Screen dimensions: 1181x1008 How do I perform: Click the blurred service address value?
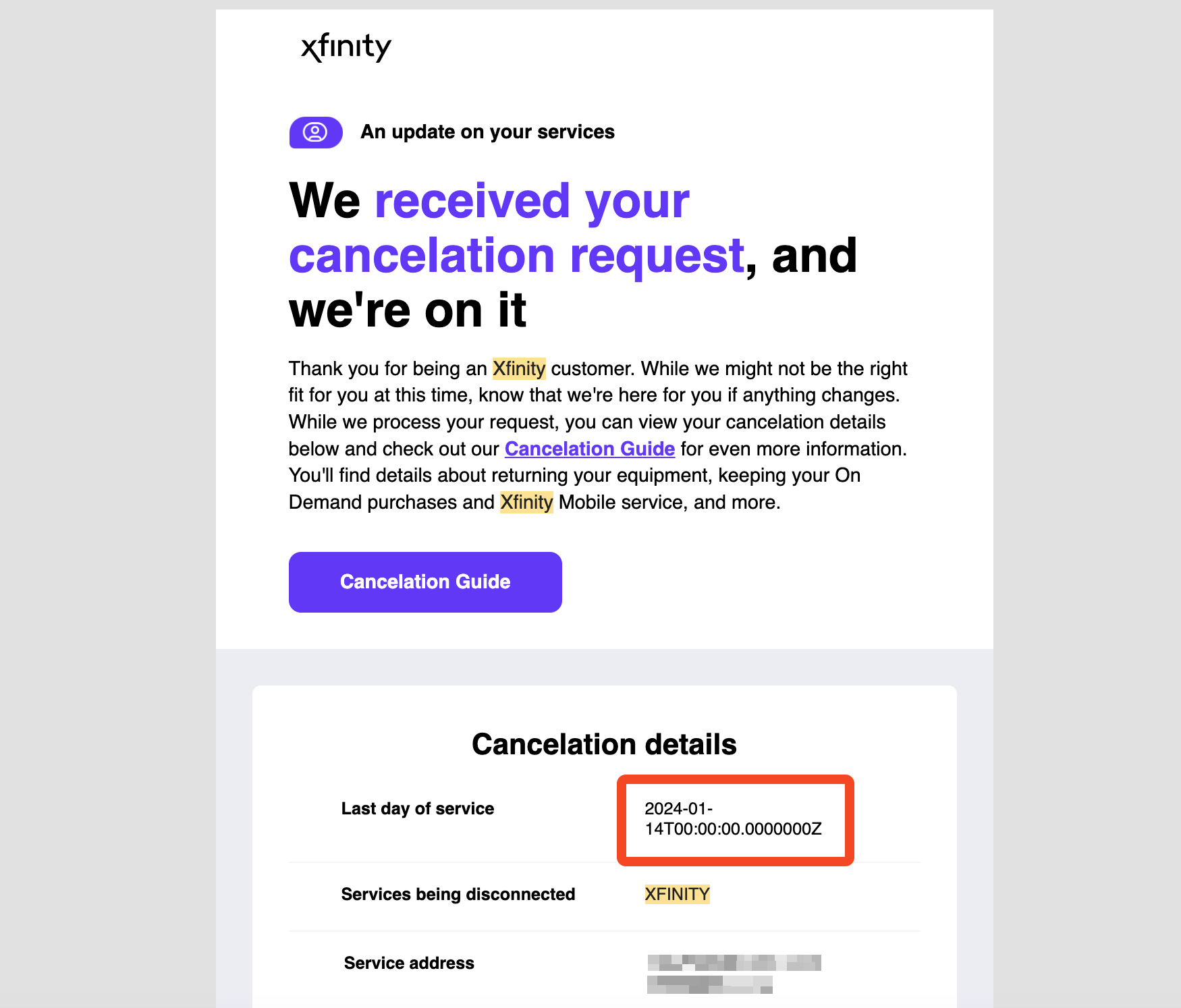click(x=733, y=974)
